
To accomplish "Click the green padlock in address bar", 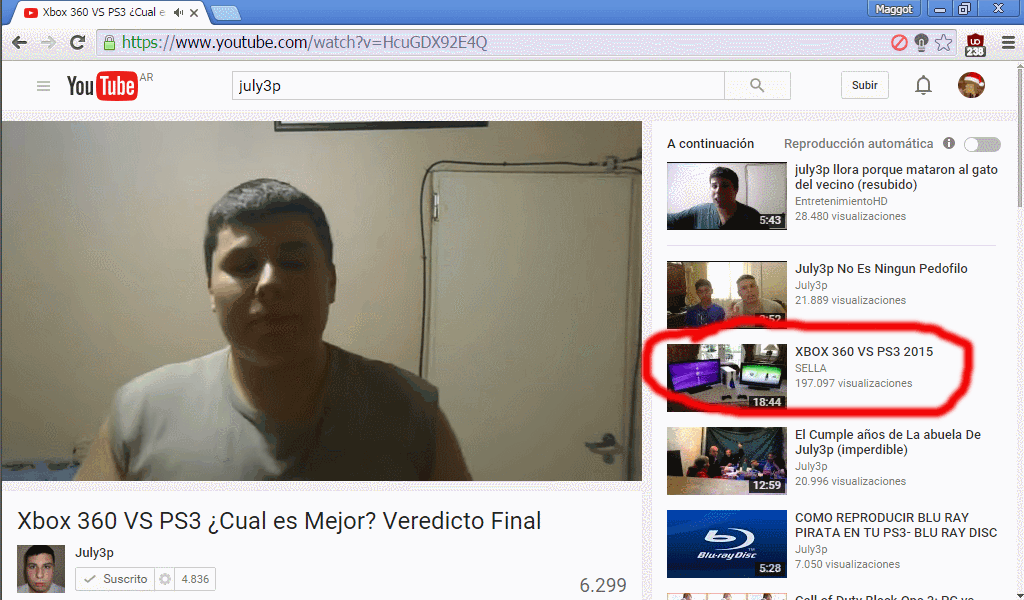I will 110,43.
